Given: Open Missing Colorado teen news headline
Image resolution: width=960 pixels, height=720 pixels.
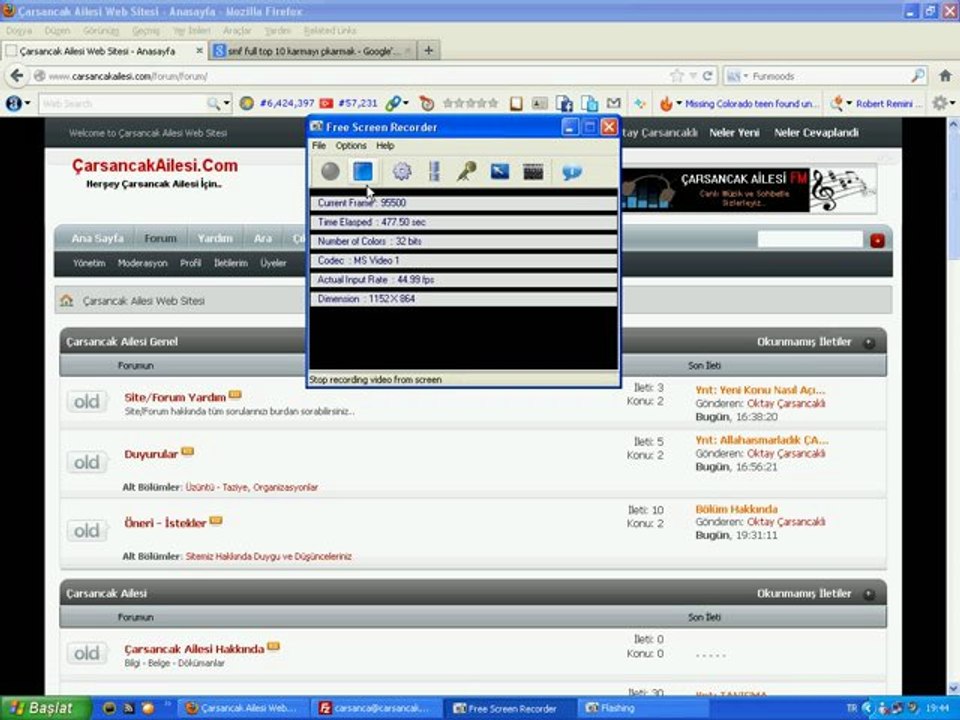Looking at the screenshot, I should [x=752, y=104].
